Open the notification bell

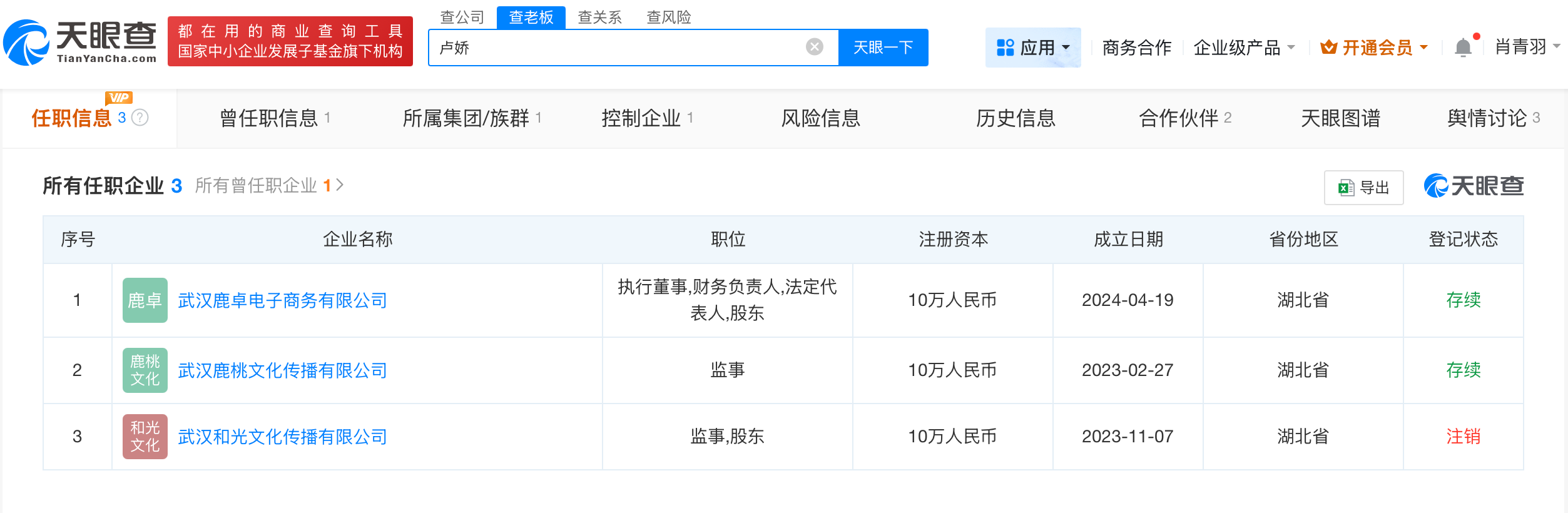[x=1463, y=48]
